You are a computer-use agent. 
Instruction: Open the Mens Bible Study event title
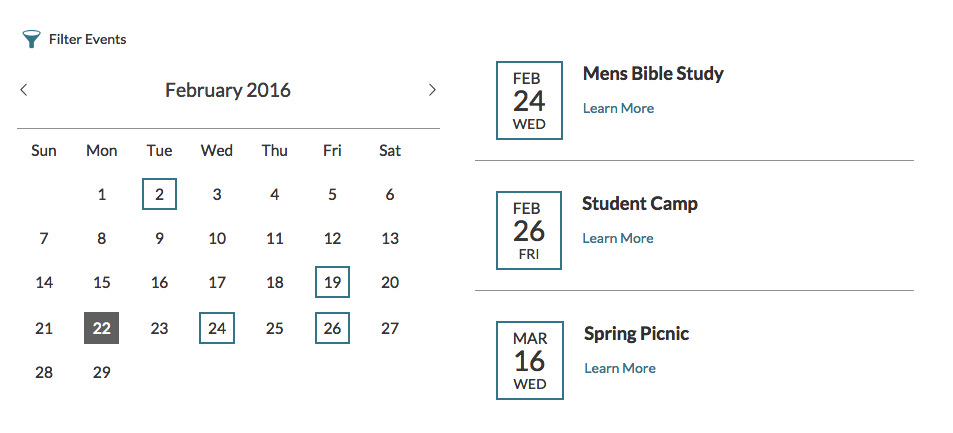[x=653, y=74]
